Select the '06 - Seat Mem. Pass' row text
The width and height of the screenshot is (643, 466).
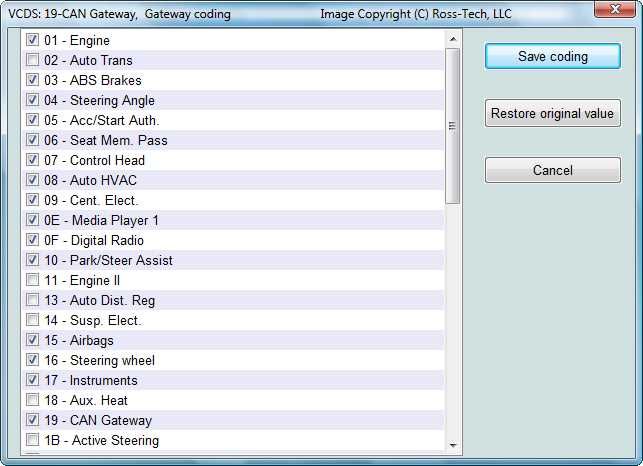106,140
